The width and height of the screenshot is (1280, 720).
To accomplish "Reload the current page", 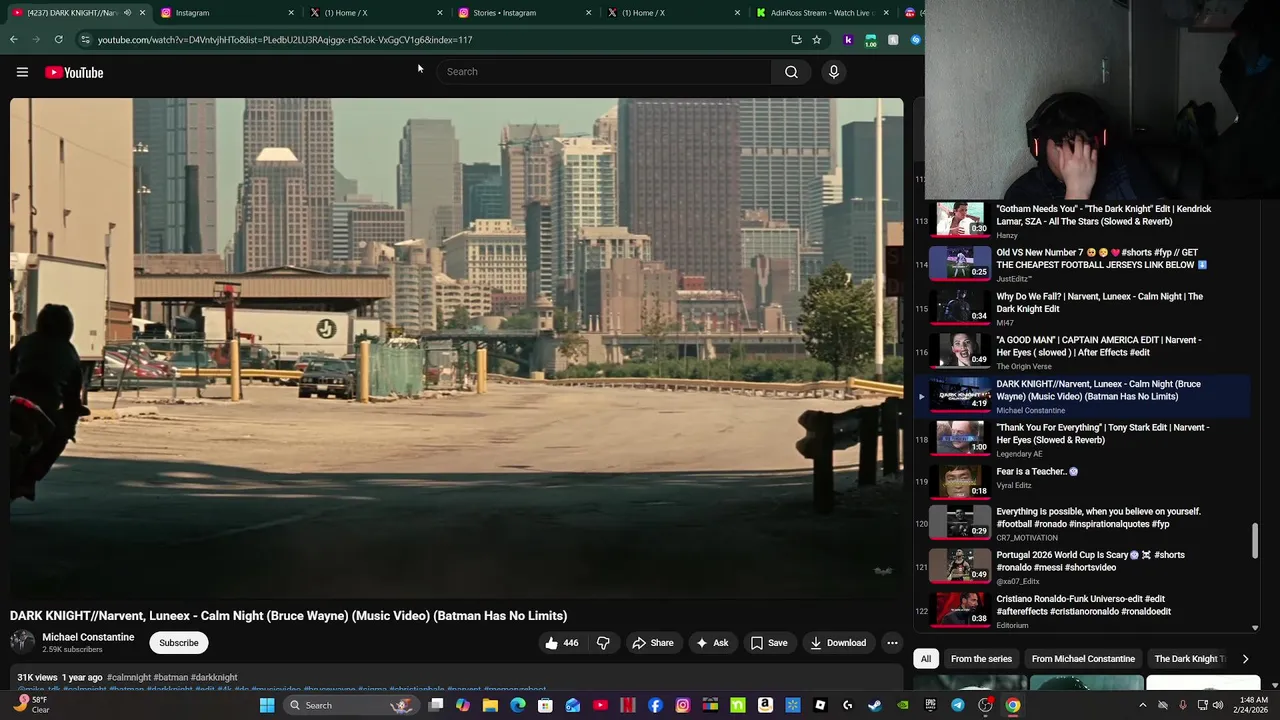I will [59, 40].
